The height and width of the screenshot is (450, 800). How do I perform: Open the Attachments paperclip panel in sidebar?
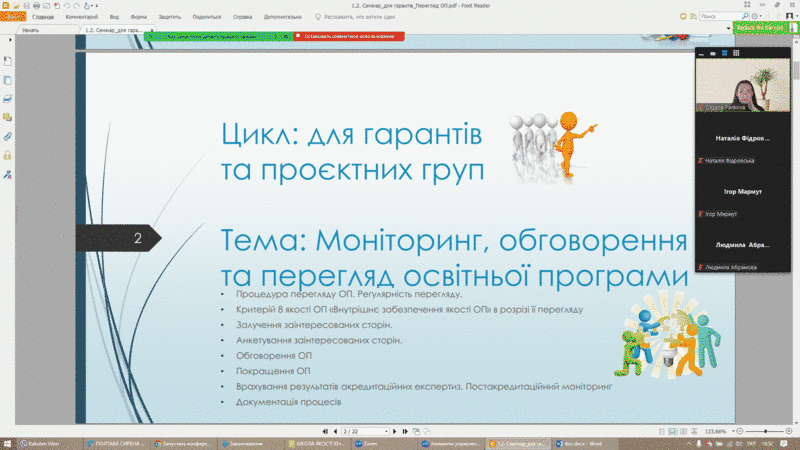(8, 136)
